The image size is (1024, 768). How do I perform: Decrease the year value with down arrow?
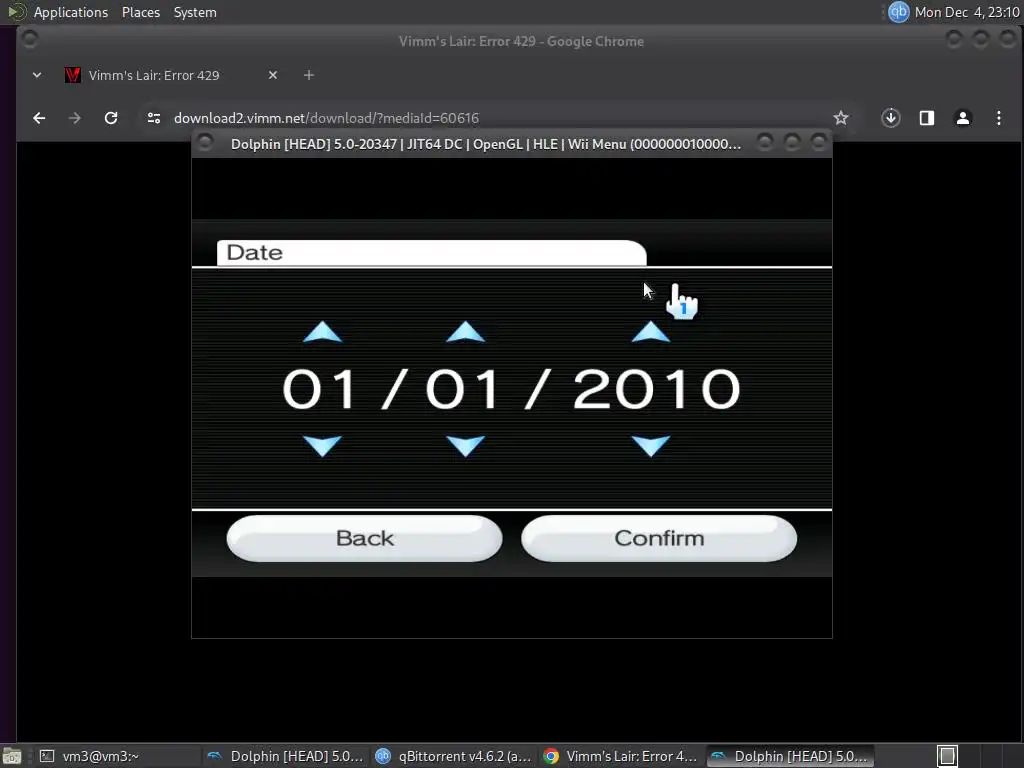[x=650, y=446]
